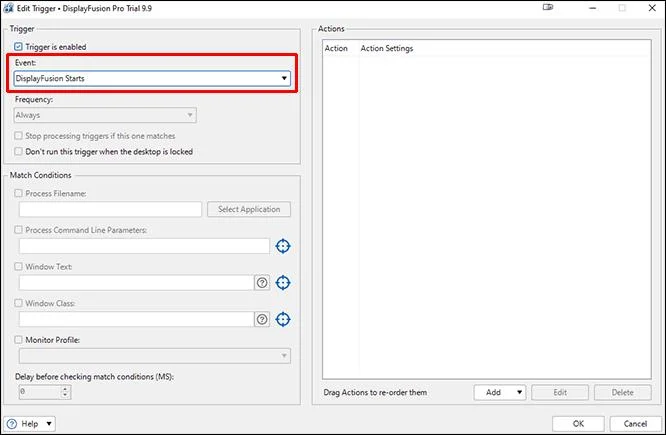Toggle Stop processing triggers if this one matches
The width and height of the screenshot is (666, 435).
(x=18, y=136)
